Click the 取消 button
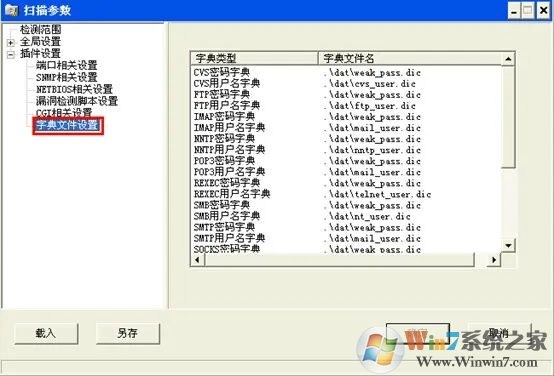This screenshot has height=376, width=554. pos(500,333)
